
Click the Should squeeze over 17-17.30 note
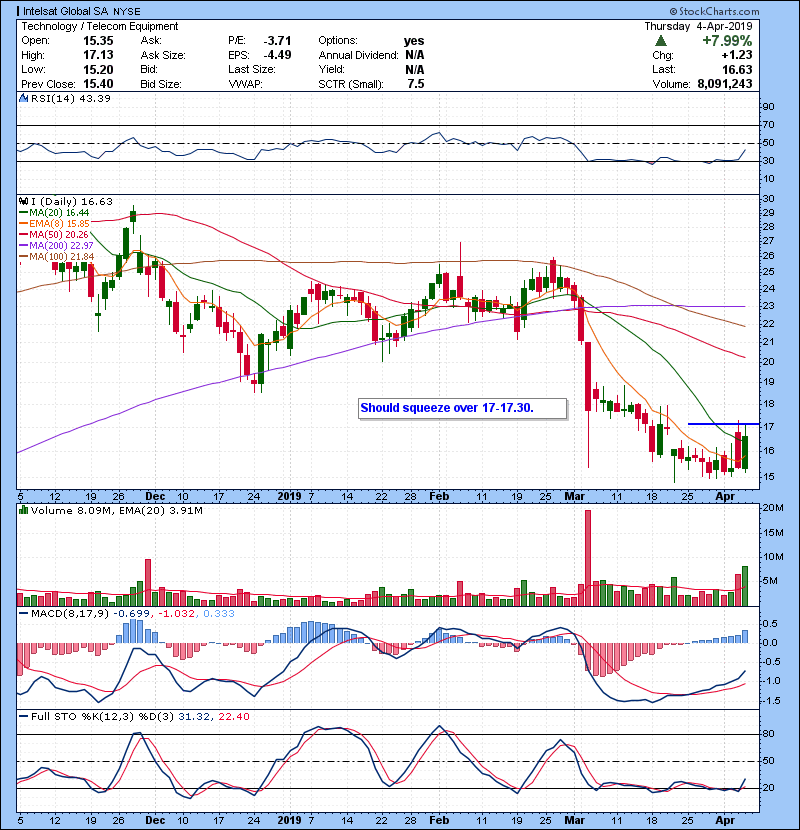click(462, 408)
